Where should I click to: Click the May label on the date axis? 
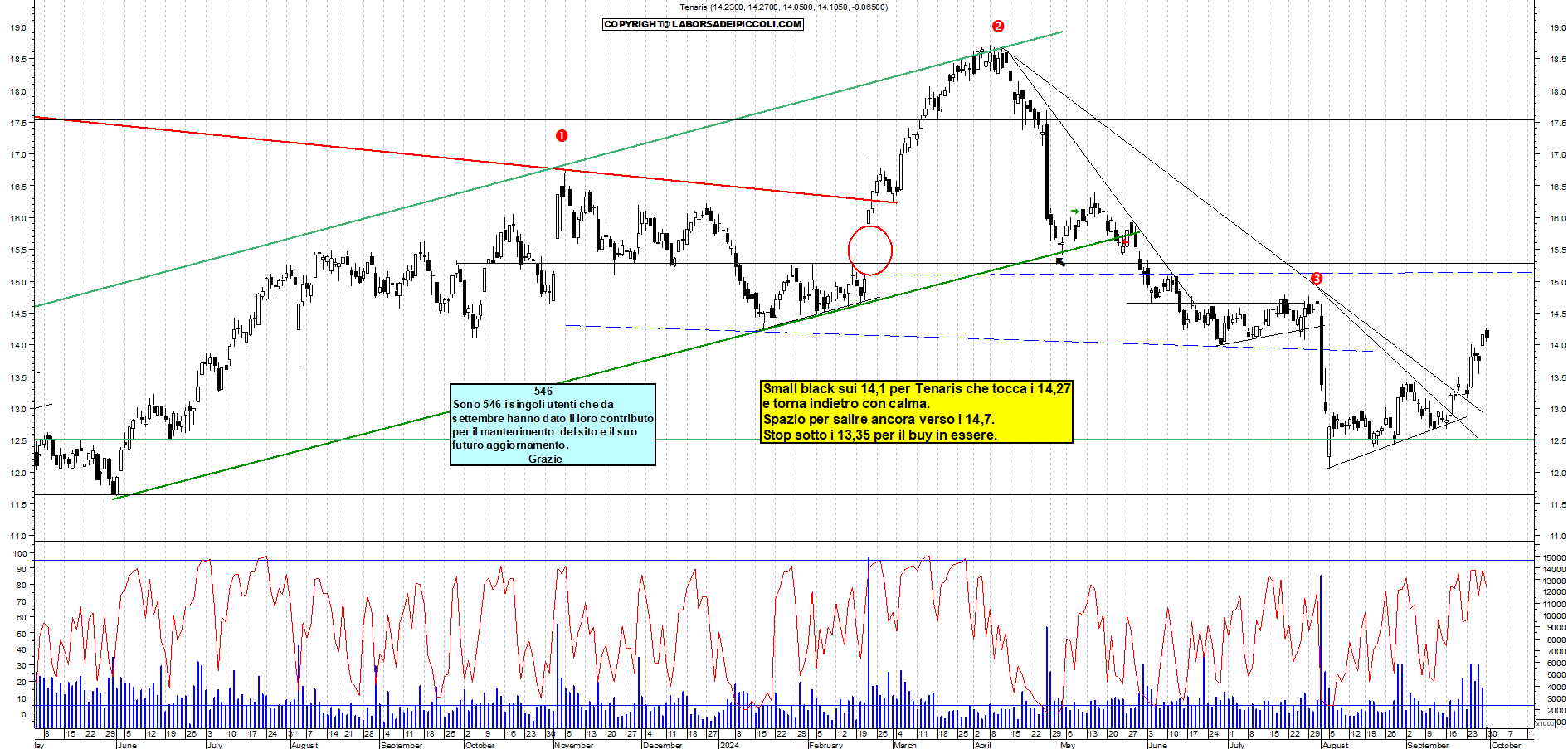coord(1068,745)
